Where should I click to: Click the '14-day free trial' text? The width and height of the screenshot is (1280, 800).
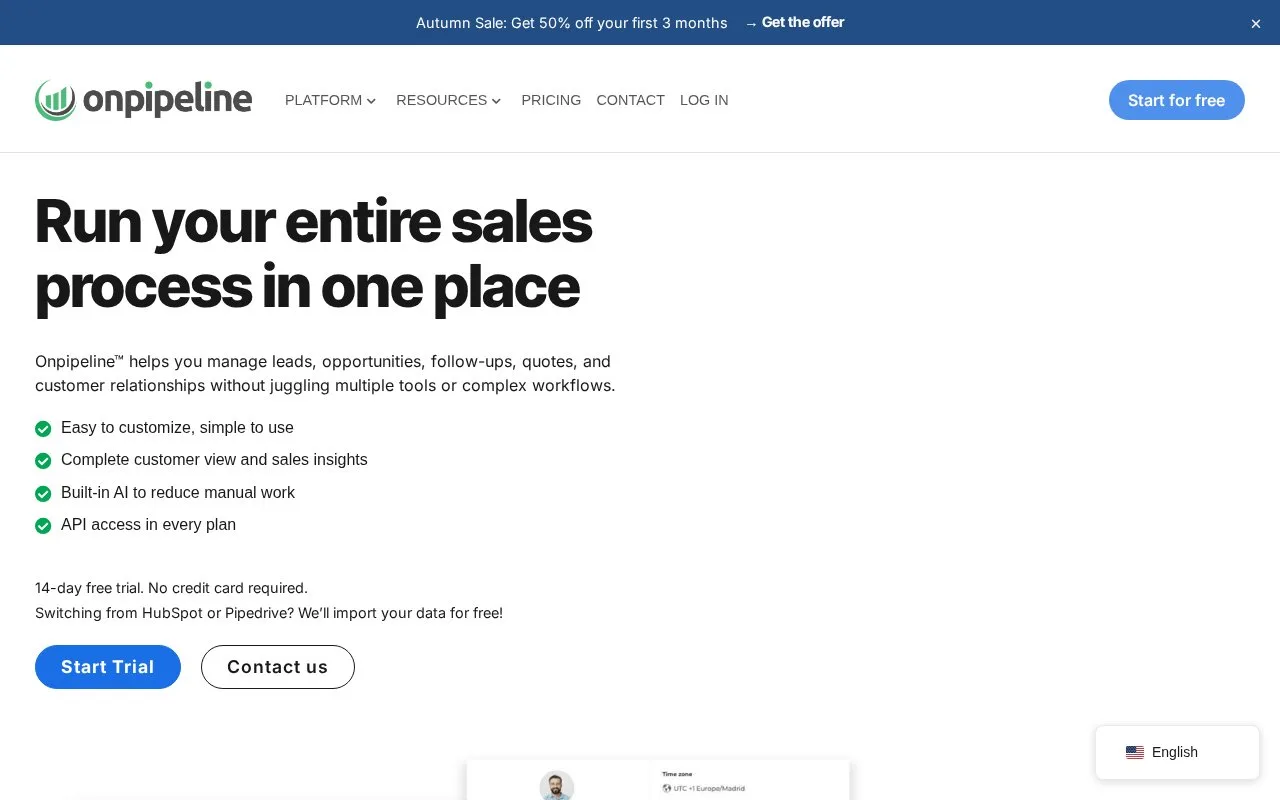pos(171,588)
